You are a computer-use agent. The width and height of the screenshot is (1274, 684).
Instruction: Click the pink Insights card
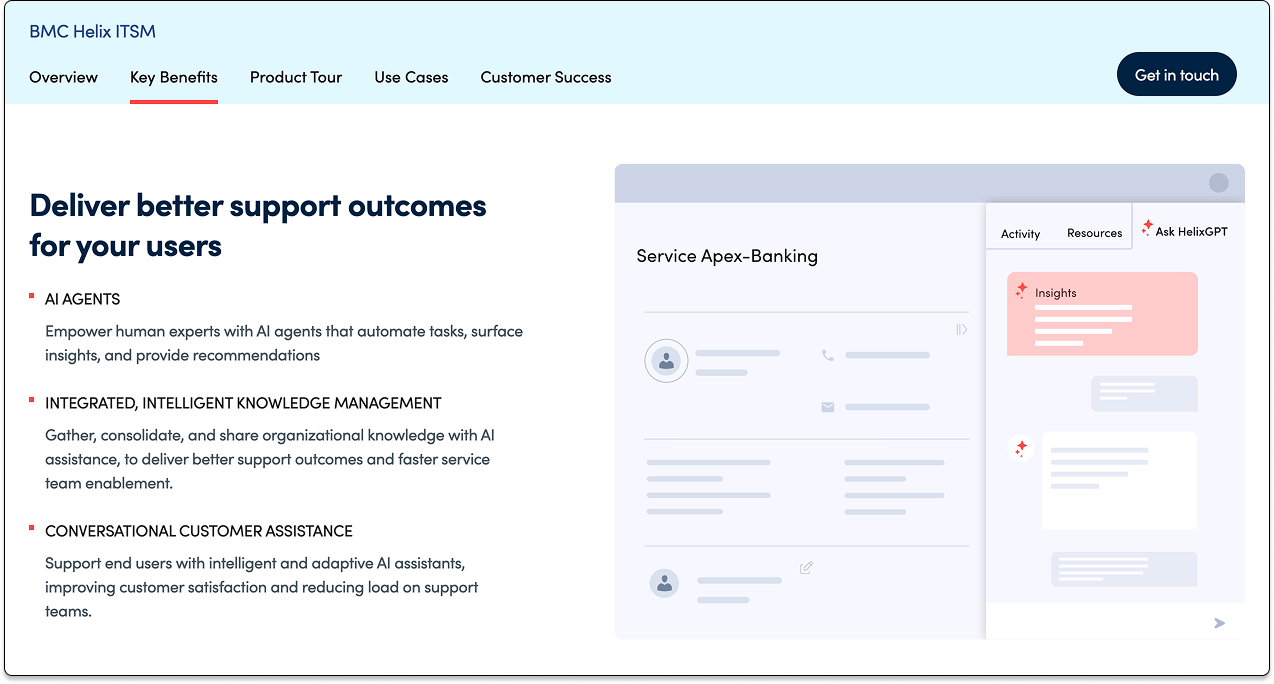pos(1102,314)
